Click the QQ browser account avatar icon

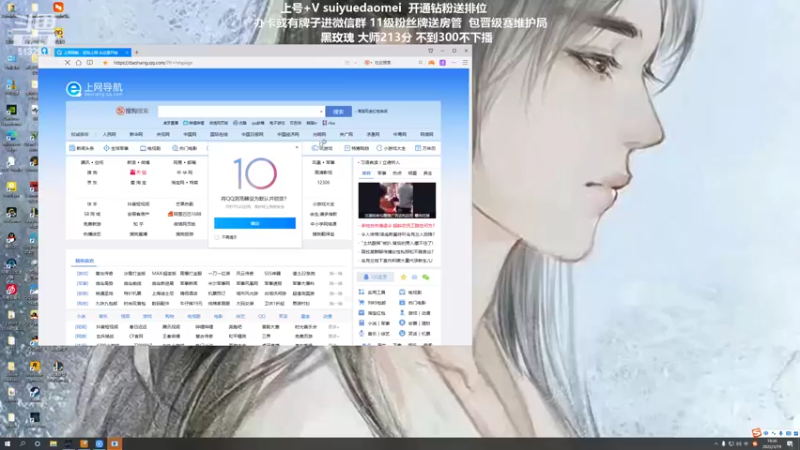[x=45, y=51]
